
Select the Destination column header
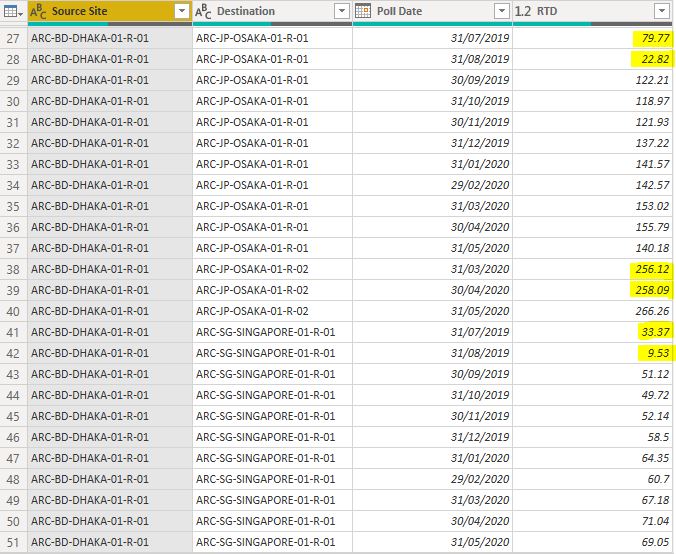pos(272,11)
